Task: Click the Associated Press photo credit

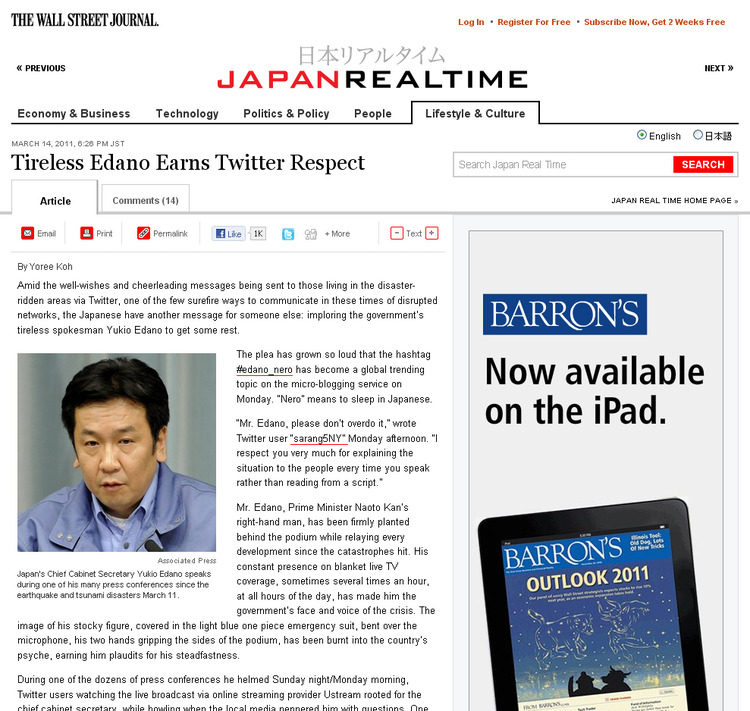Action: coord(187,560)
